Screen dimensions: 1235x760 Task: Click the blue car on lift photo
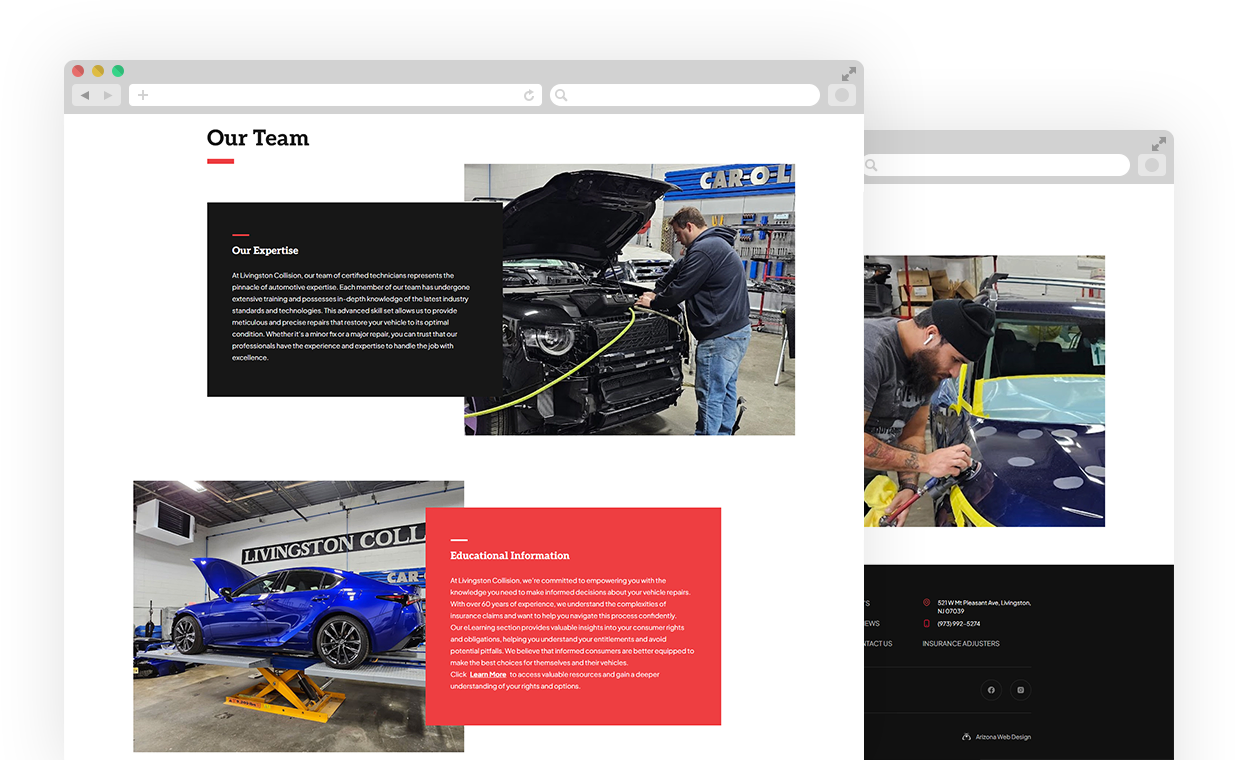[x=298, y=616]
